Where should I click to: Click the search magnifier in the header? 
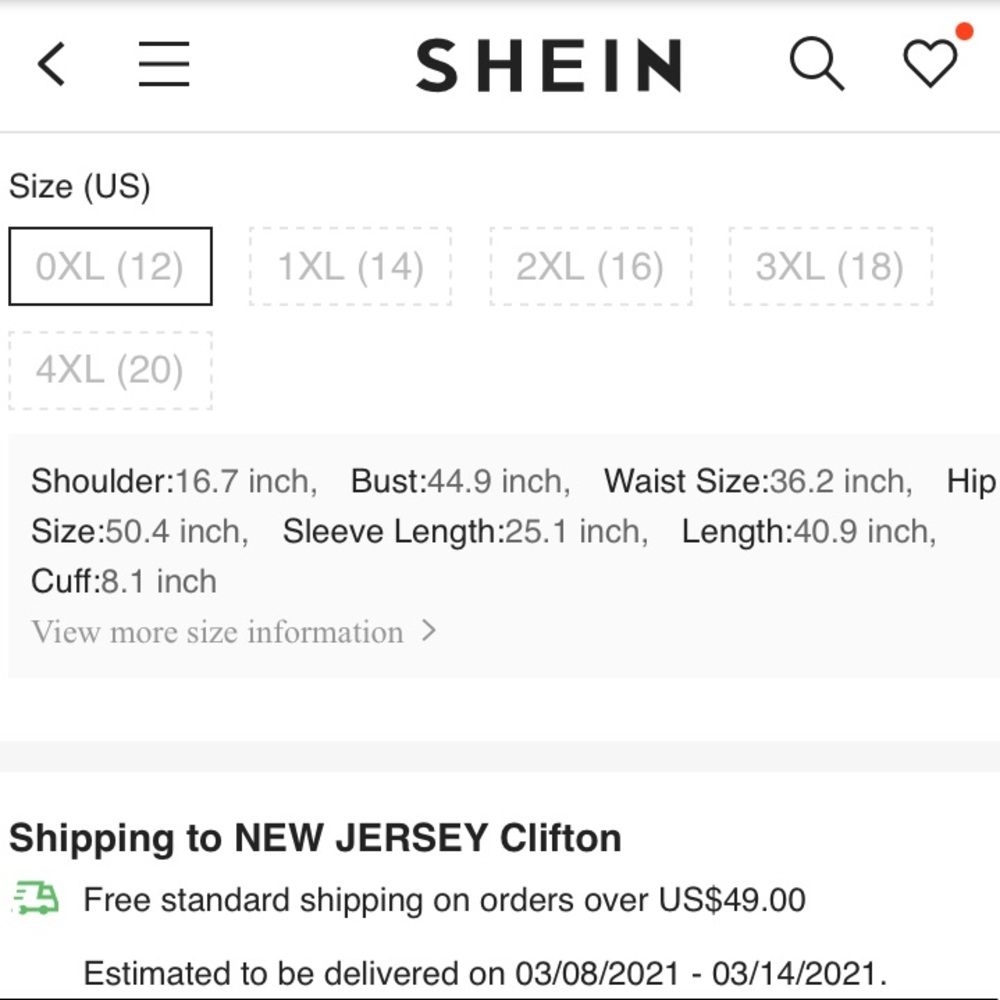tap(816, 64)
